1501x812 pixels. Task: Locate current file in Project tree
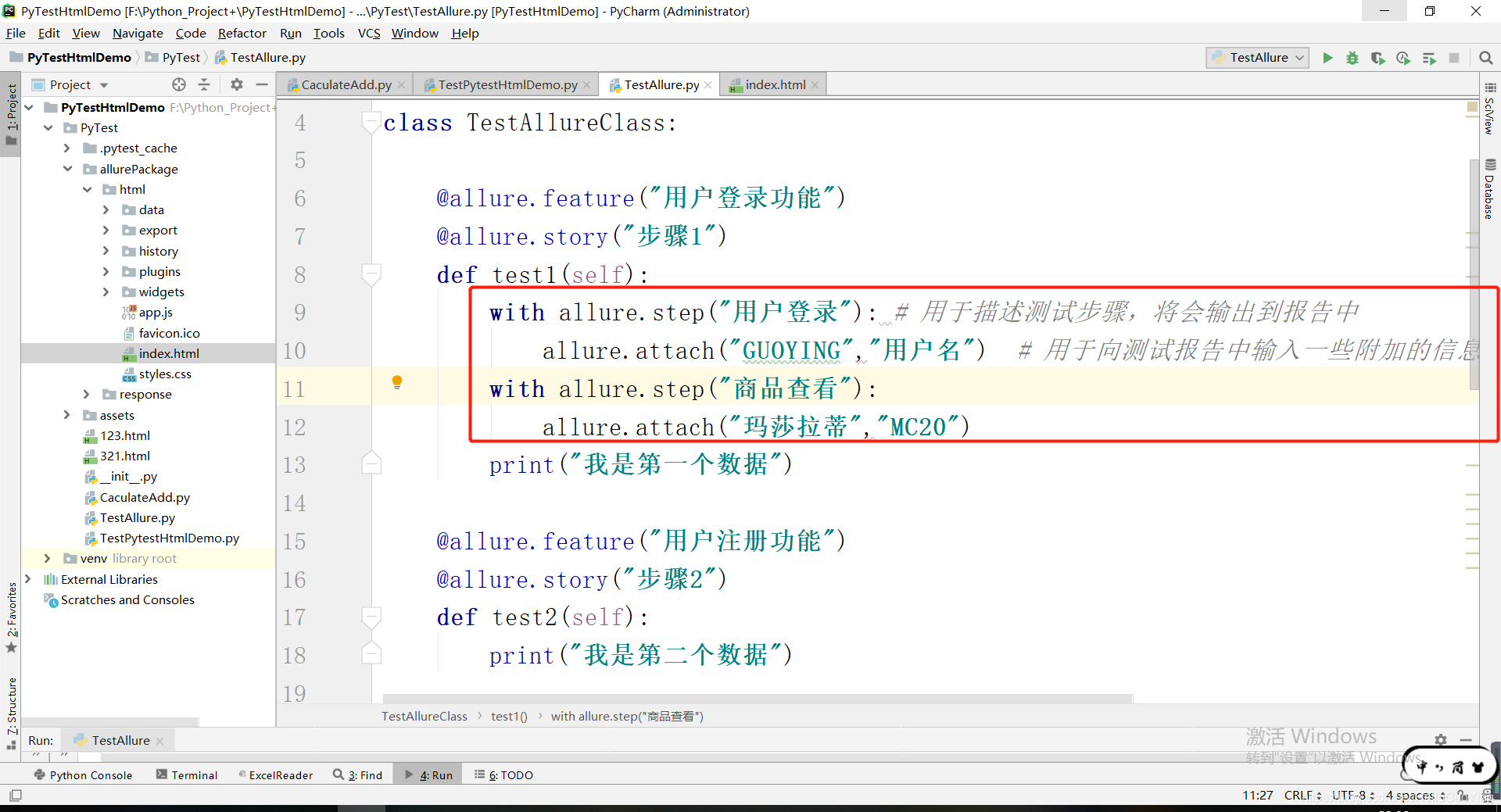click(x=179, y=84)
